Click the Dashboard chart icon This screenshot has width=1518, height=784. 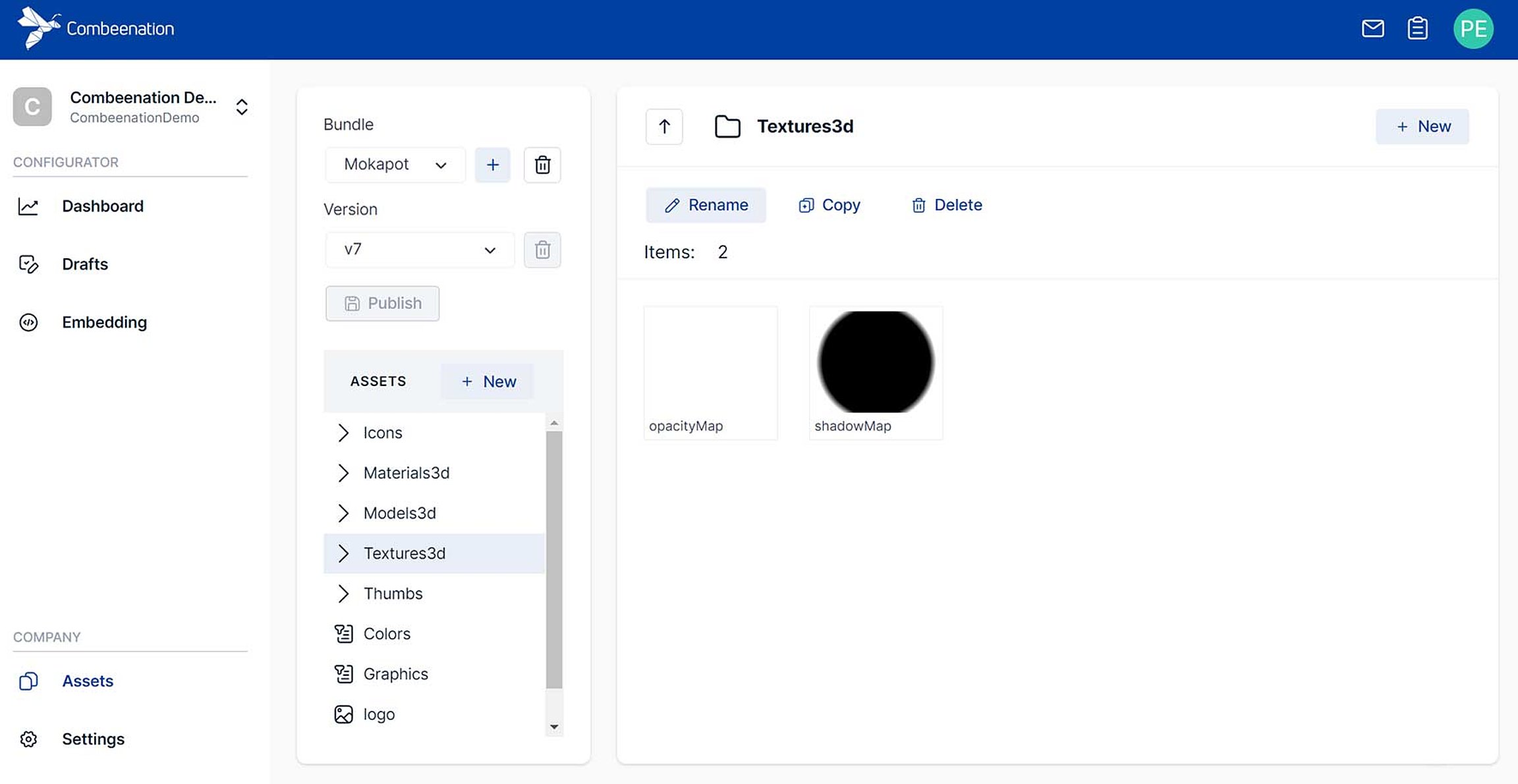[28, 206]
